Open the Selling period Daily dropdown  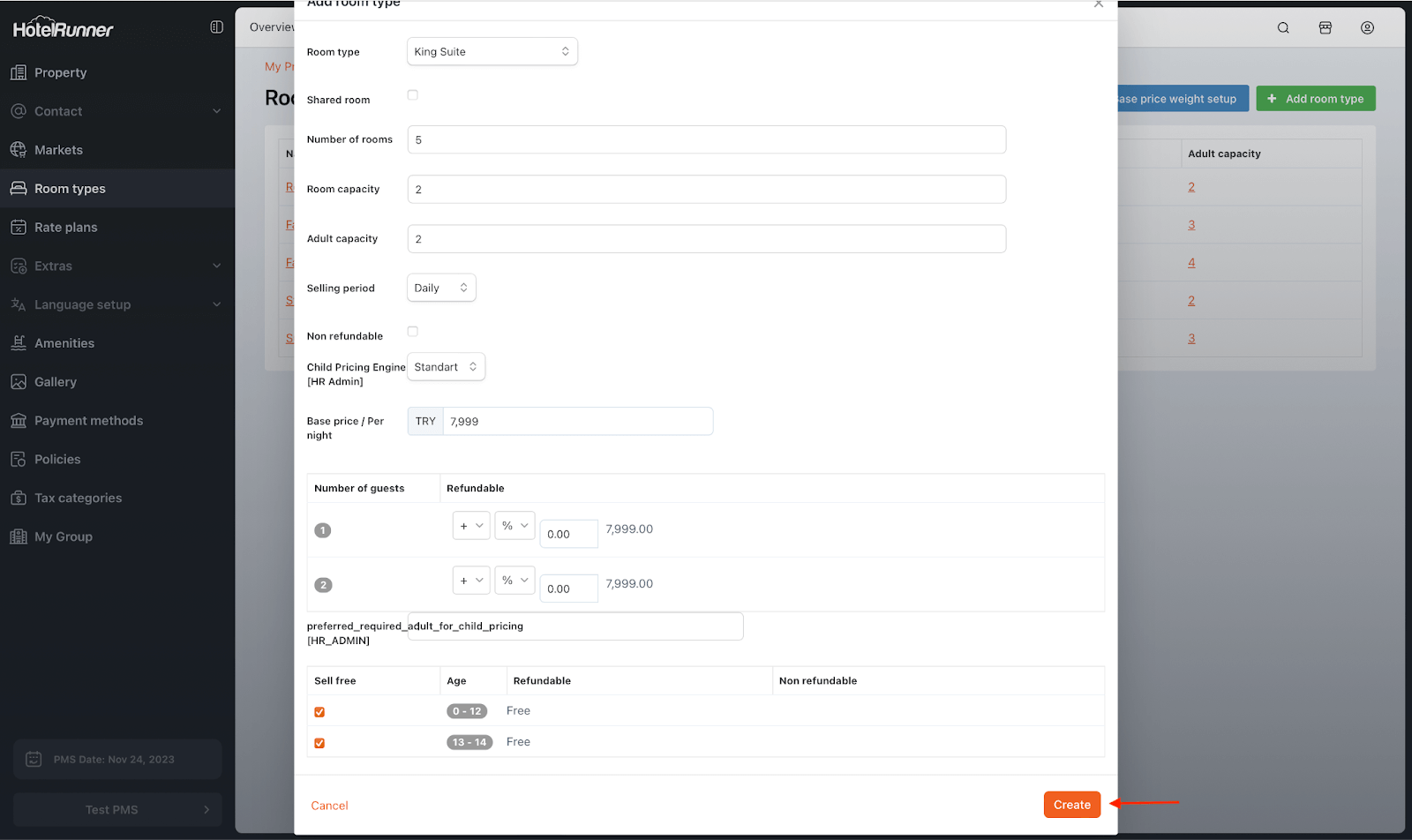click(x=441, y=289)
